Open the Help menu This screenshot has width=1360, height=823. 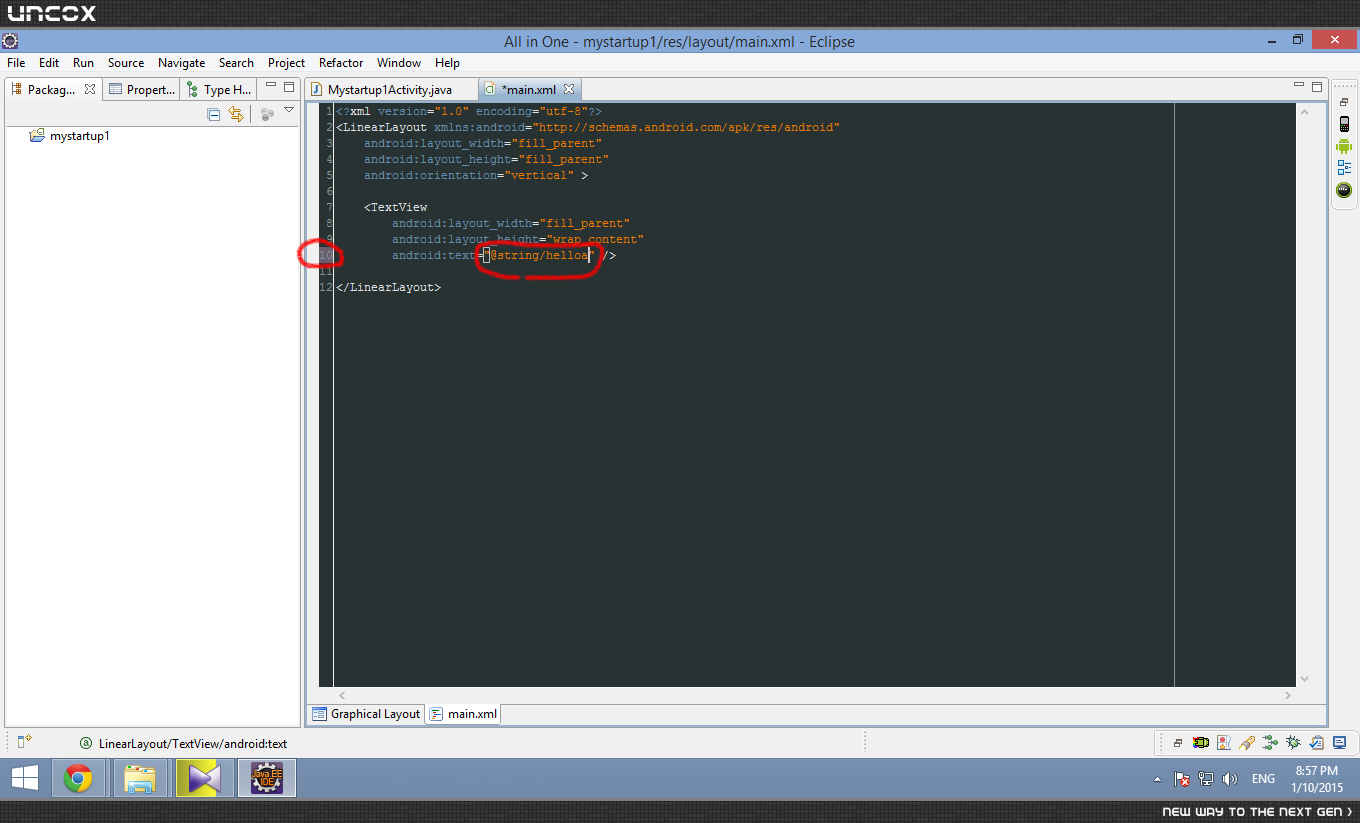[x=447, y=62]
